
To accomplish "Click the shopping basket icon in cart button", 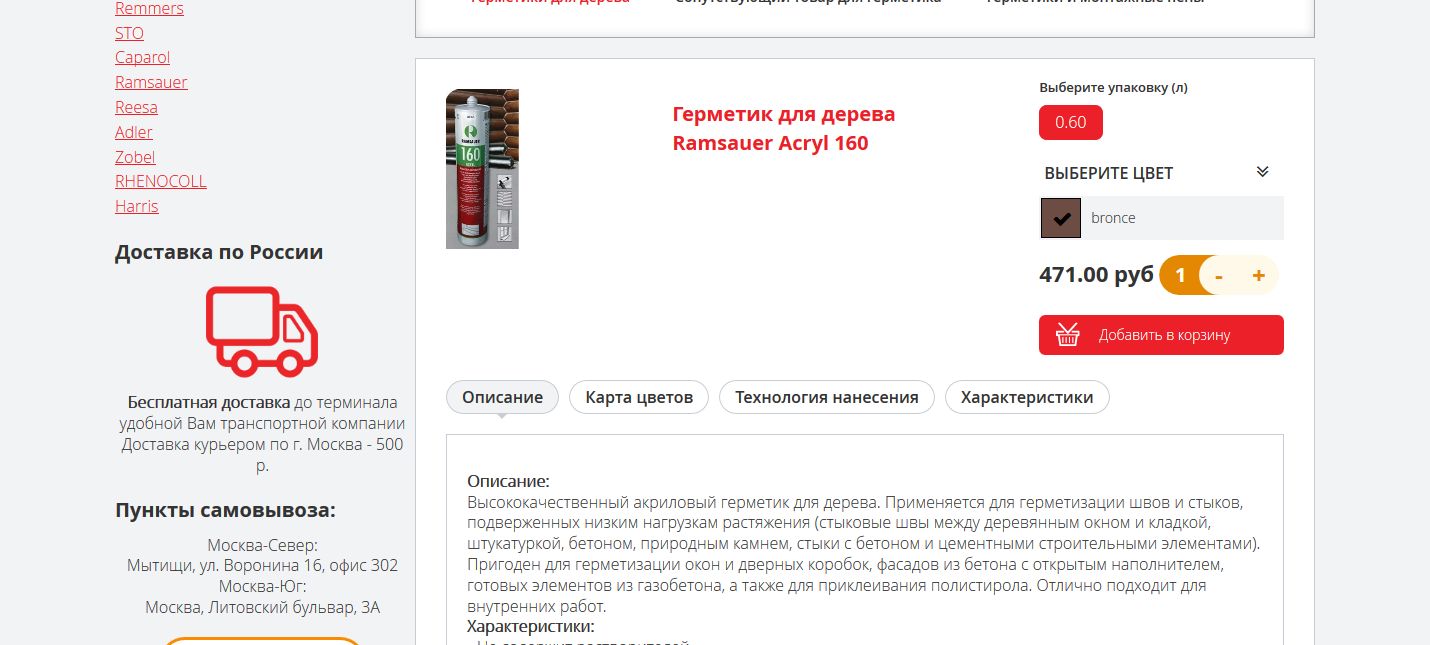I will 1068,335.
